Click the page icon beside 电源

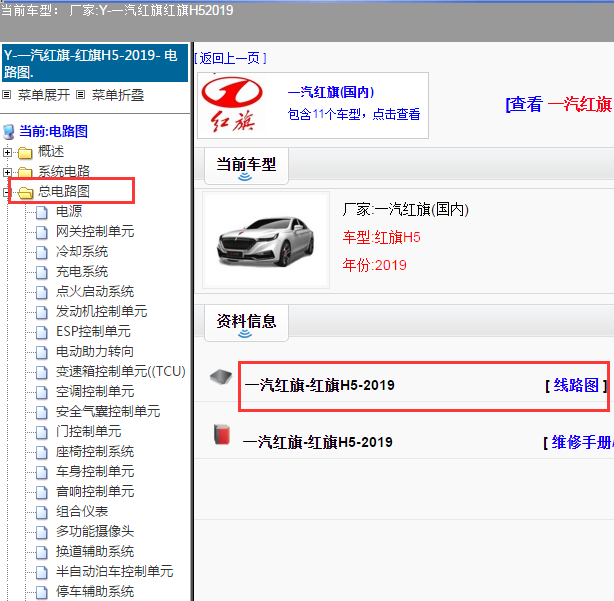point(42,212)
